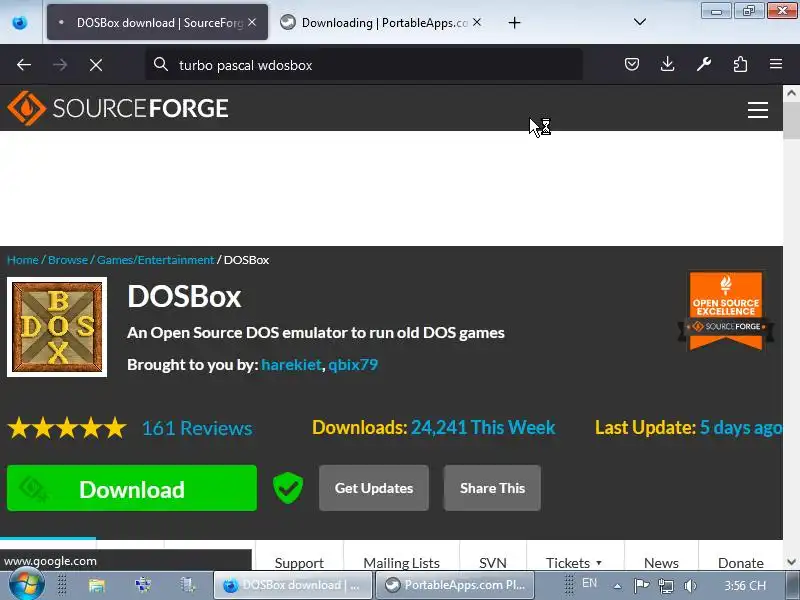
Task: Expand the list all tabs chevron
Action: point(640,22)
